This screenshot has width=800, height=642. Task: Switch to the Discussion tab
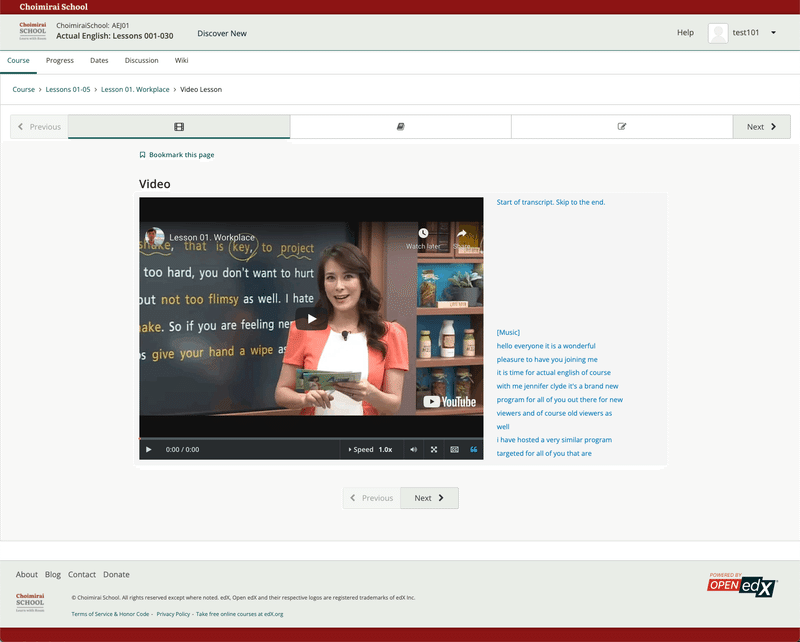tap(141, 60)
